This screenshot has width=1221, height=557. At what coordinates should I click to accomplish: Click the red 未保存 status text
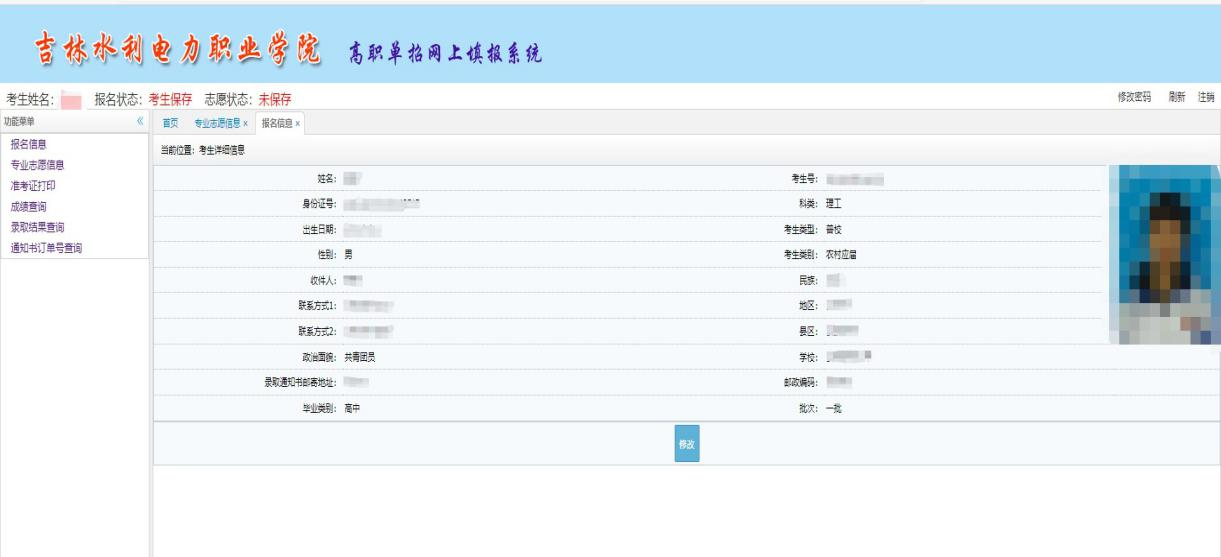point(265,98)
